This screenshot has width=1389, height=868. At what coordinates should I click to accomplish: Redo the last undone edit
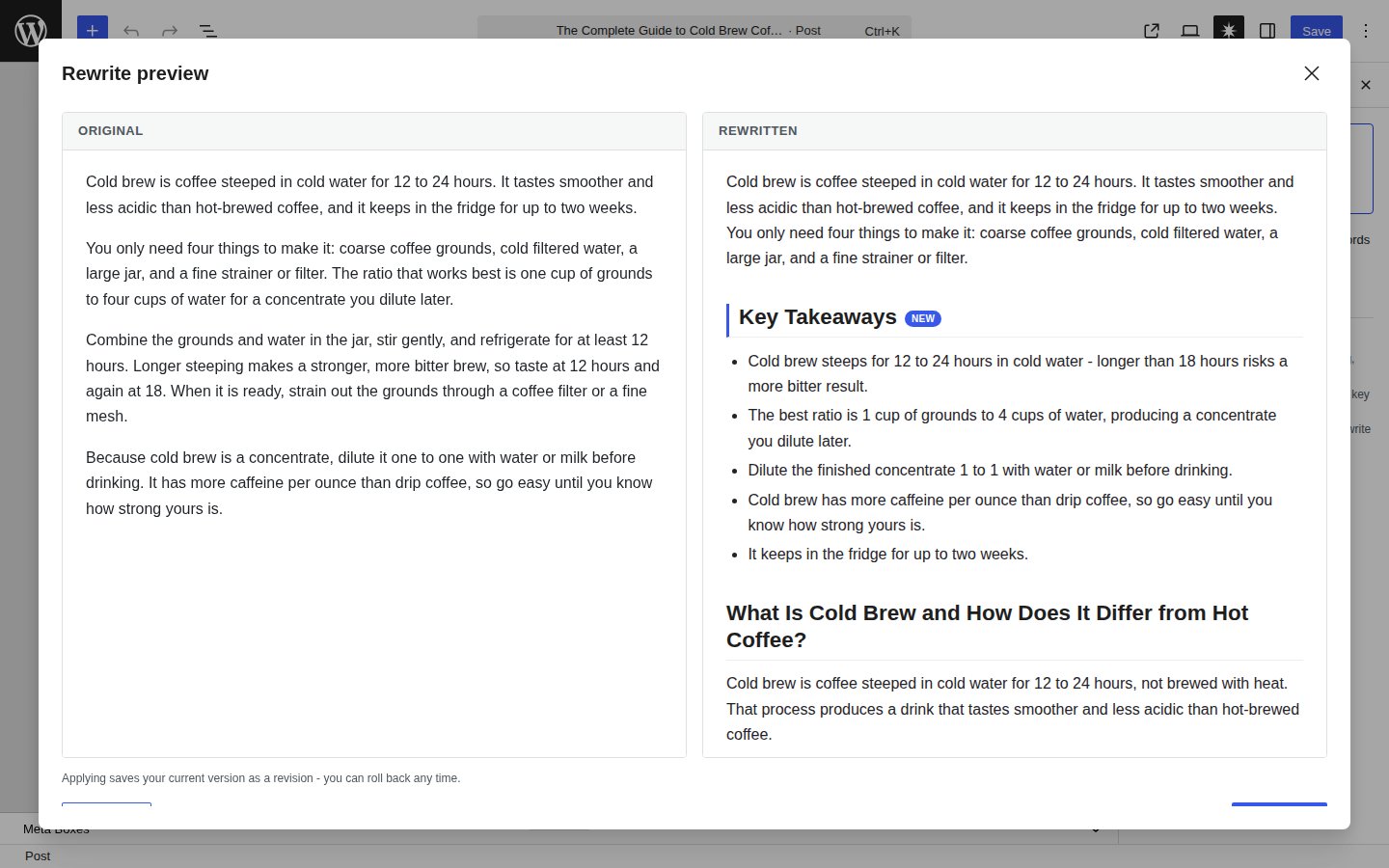tap(170, 31)
